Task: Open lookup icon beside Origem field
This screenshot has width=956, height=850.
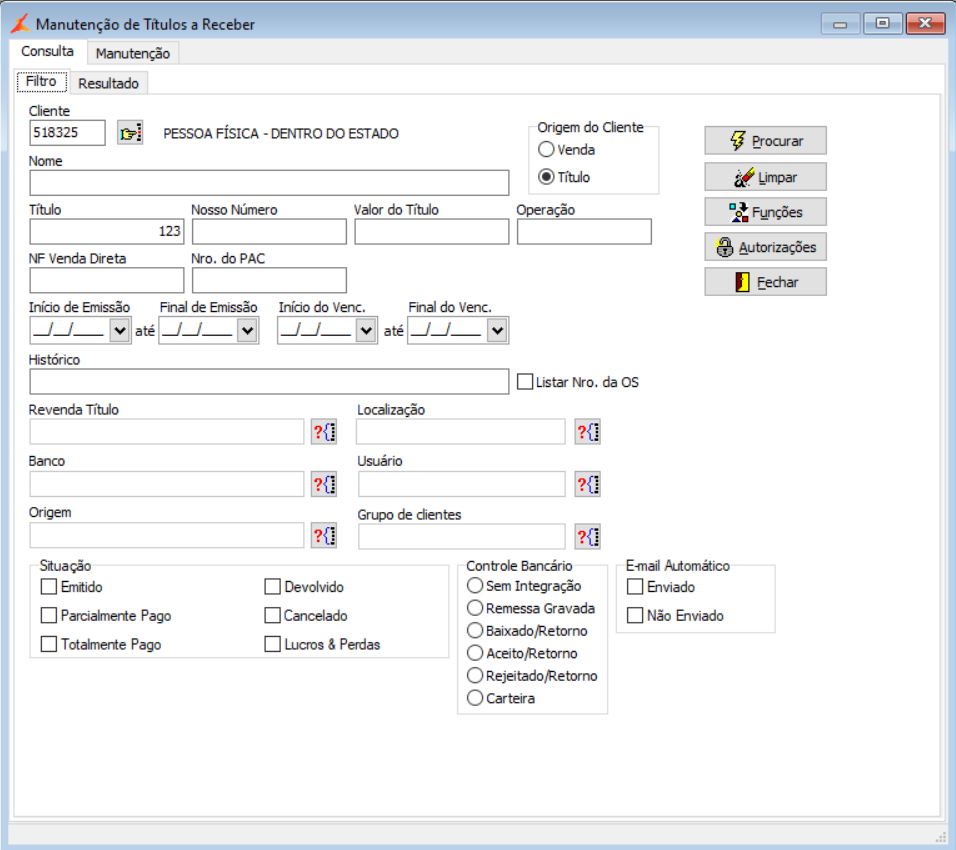Action: [x=324, y=535]
